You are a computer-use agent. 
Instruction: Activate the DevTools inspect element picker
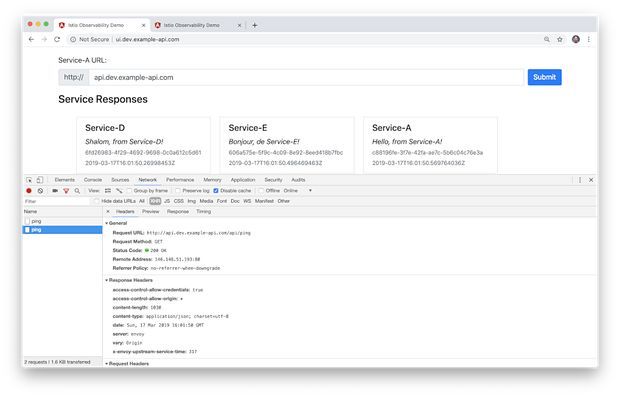[29, 180]
